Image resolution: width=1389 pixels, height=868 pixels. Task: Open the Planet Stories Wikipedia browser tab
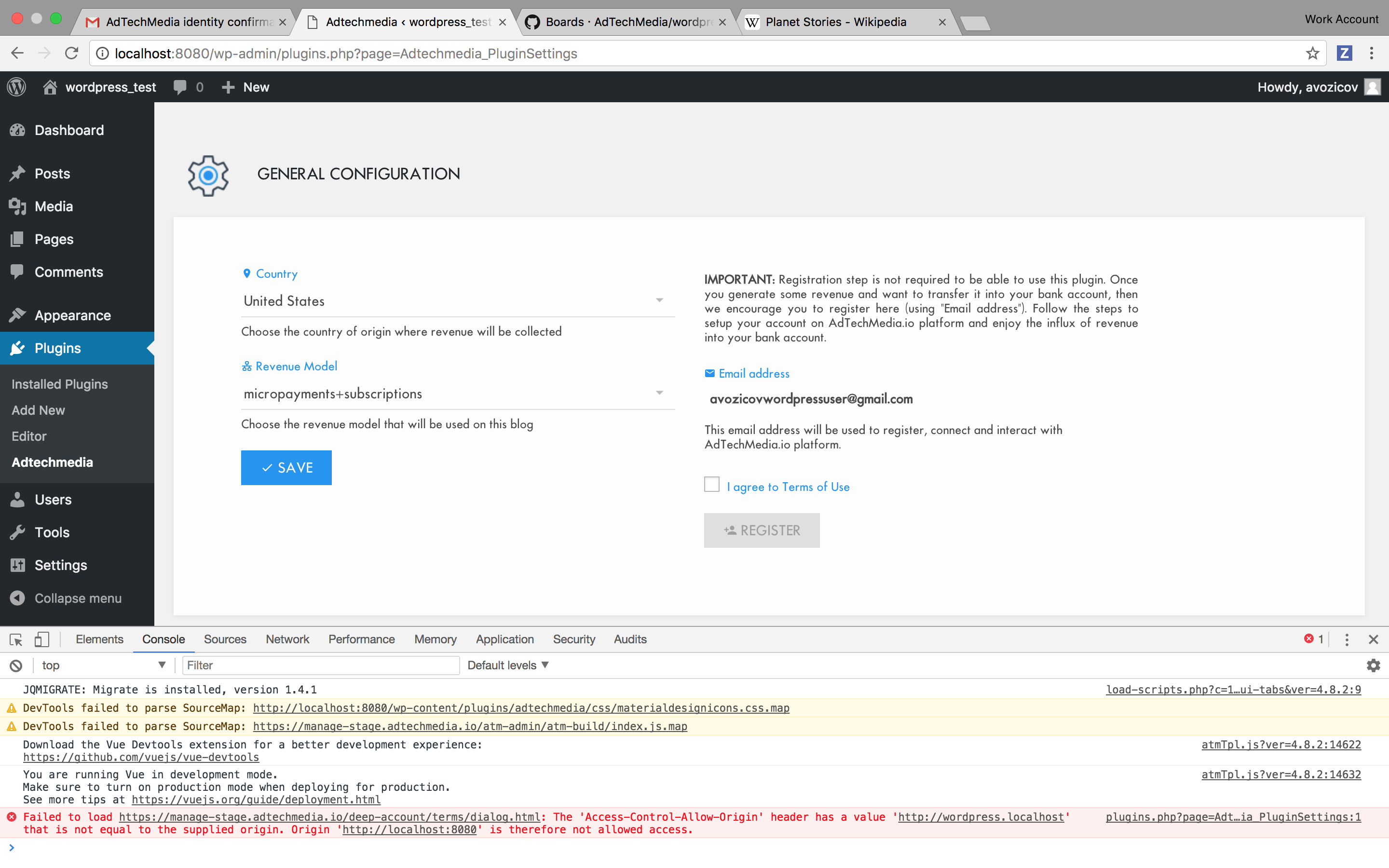(x=836, y=22)
